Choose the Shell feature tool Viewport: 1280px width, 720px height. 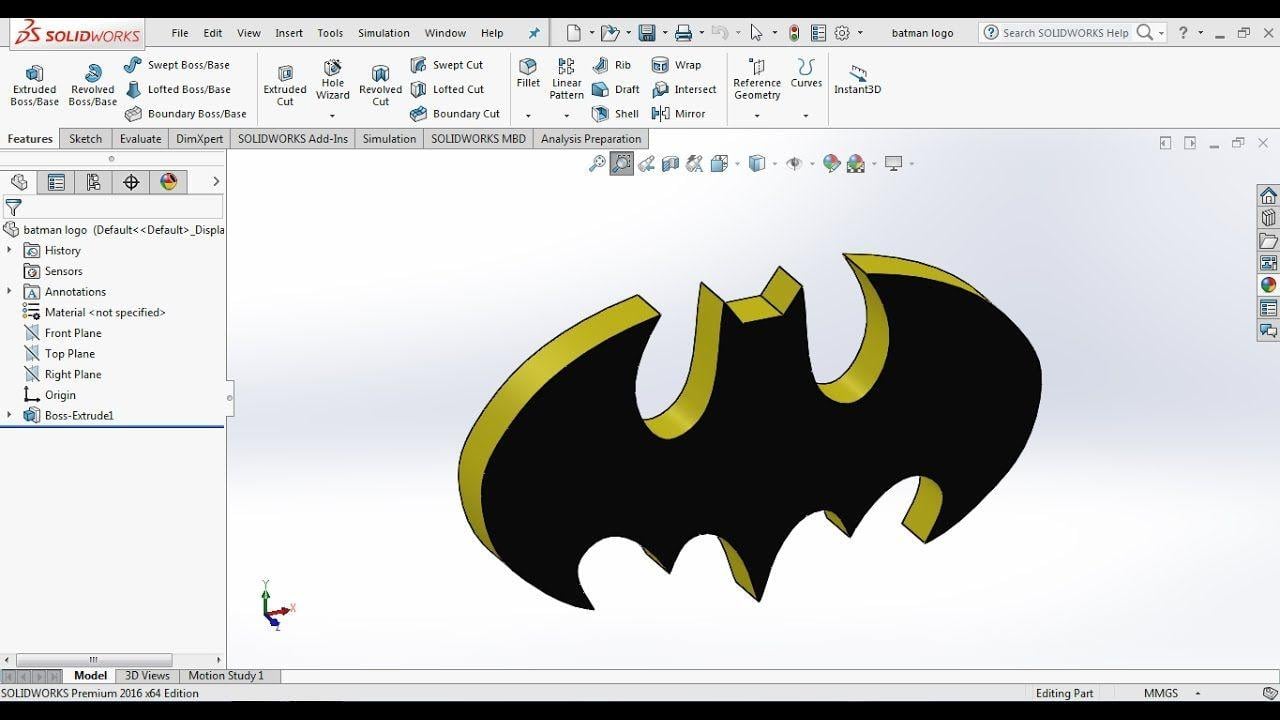pyautogui.click(x=614, y=114)
